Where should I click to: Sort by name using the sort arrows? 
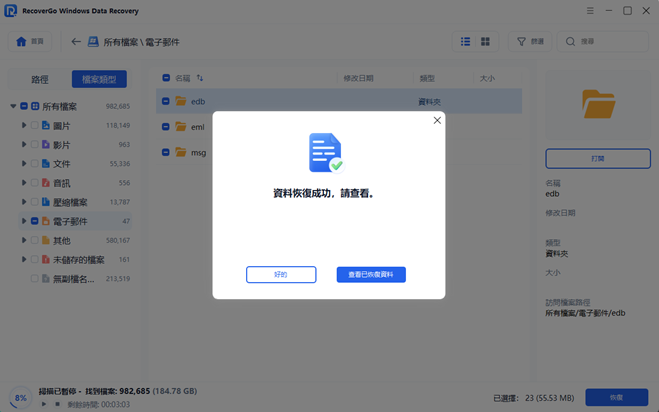(x=200, y=78)
